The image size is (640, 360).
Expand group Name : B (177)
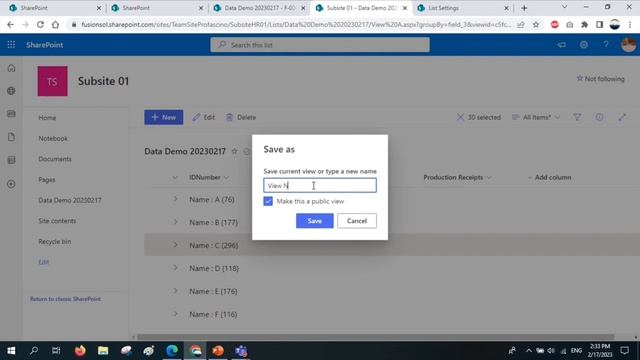[176, 222]
